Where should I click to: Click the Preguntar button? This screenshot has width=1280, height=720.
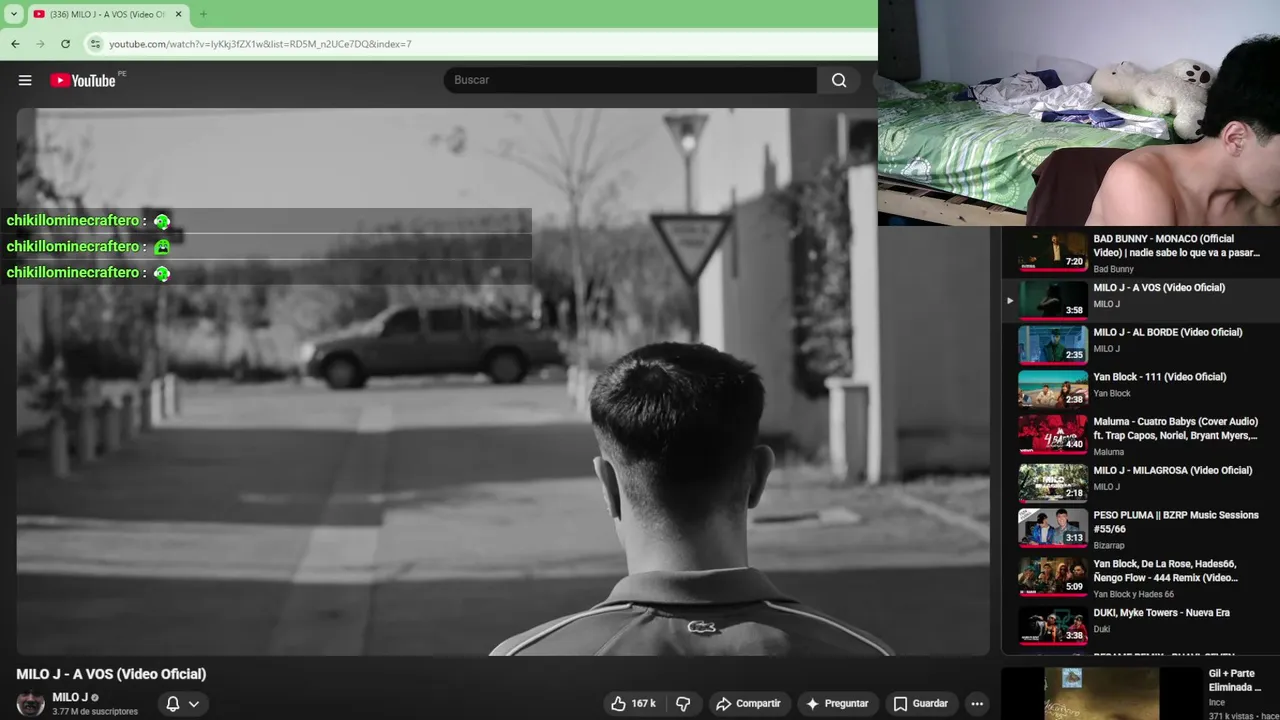coord(837,703)
